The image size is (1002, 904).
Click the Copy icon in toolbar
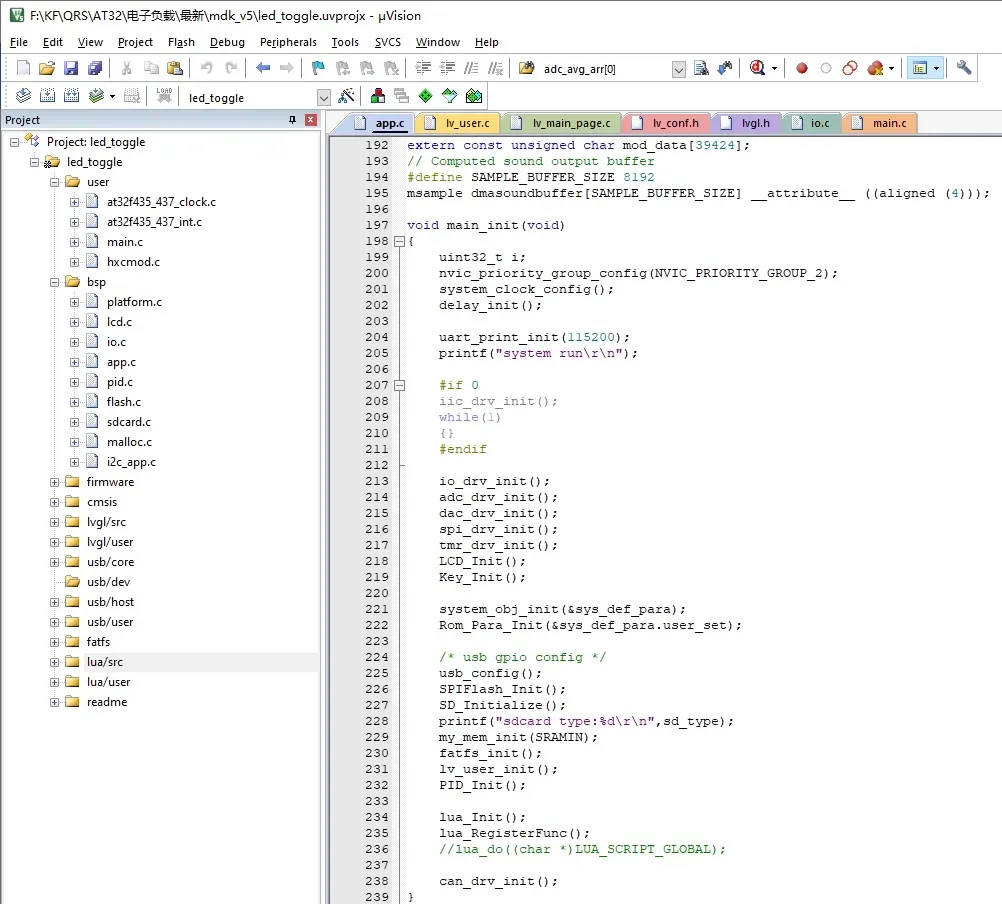tap(151, 68)
